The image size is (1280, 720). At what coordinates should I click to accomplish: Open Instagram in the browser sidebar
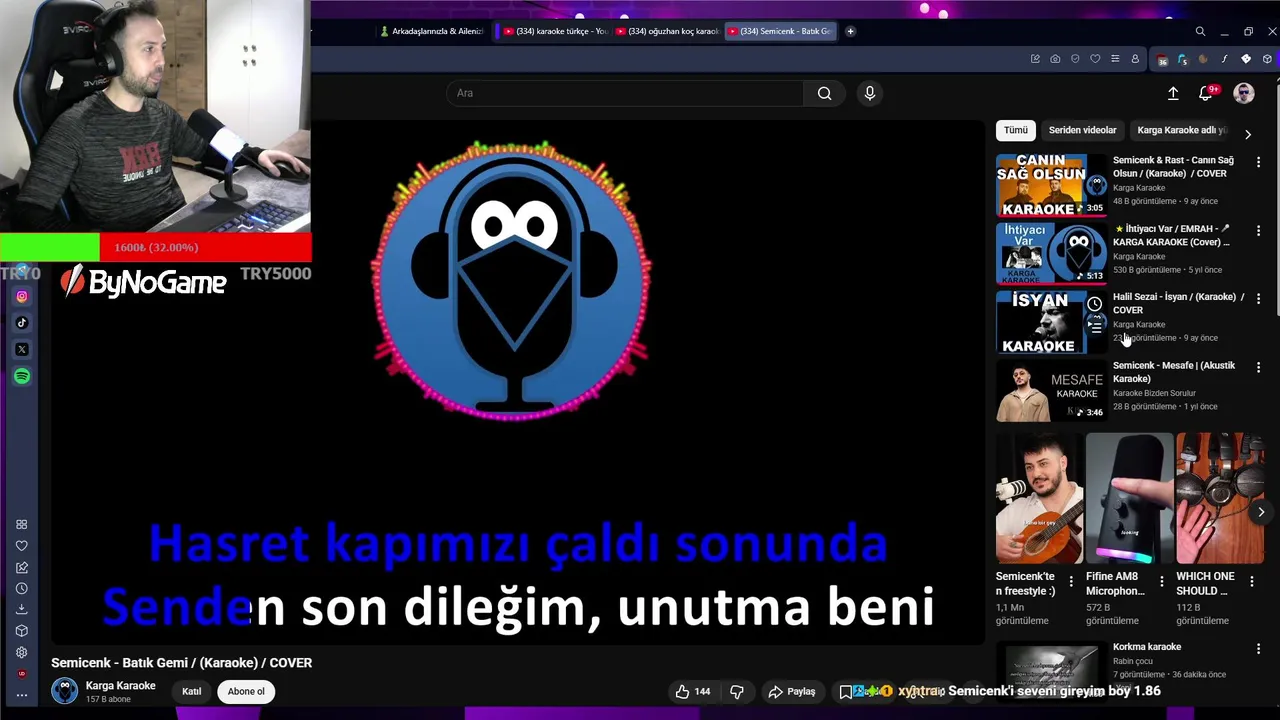coord(22,296)
